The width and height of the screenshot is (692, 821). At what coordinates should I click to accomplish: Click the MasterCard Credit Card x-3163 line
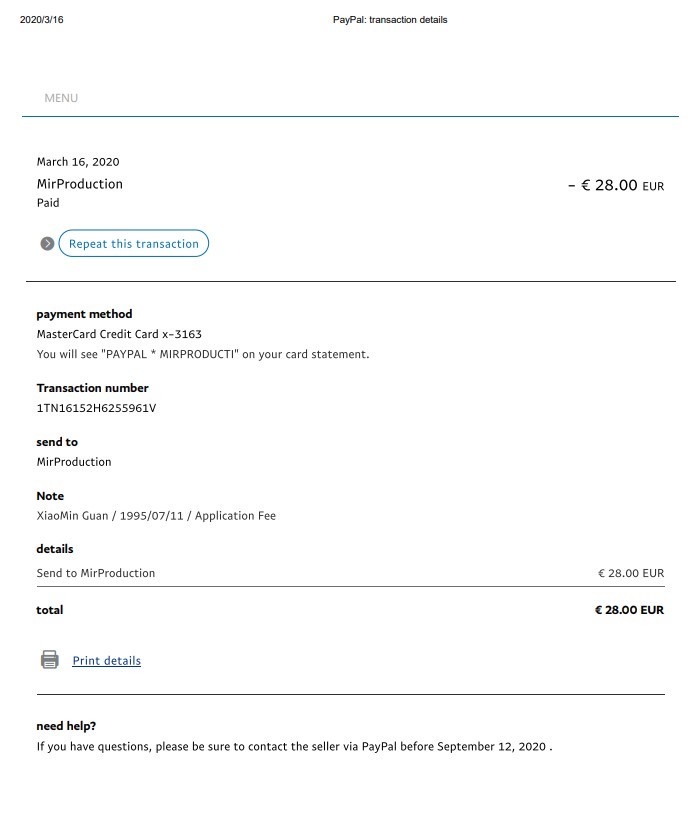coord(112,334)
